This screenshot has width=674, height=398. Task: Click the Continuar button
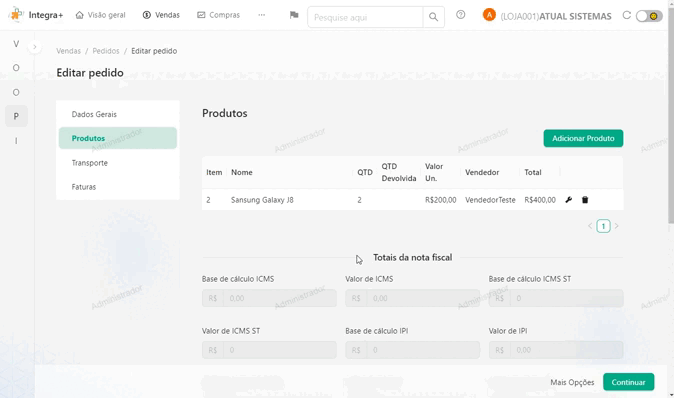pos(628,382)
